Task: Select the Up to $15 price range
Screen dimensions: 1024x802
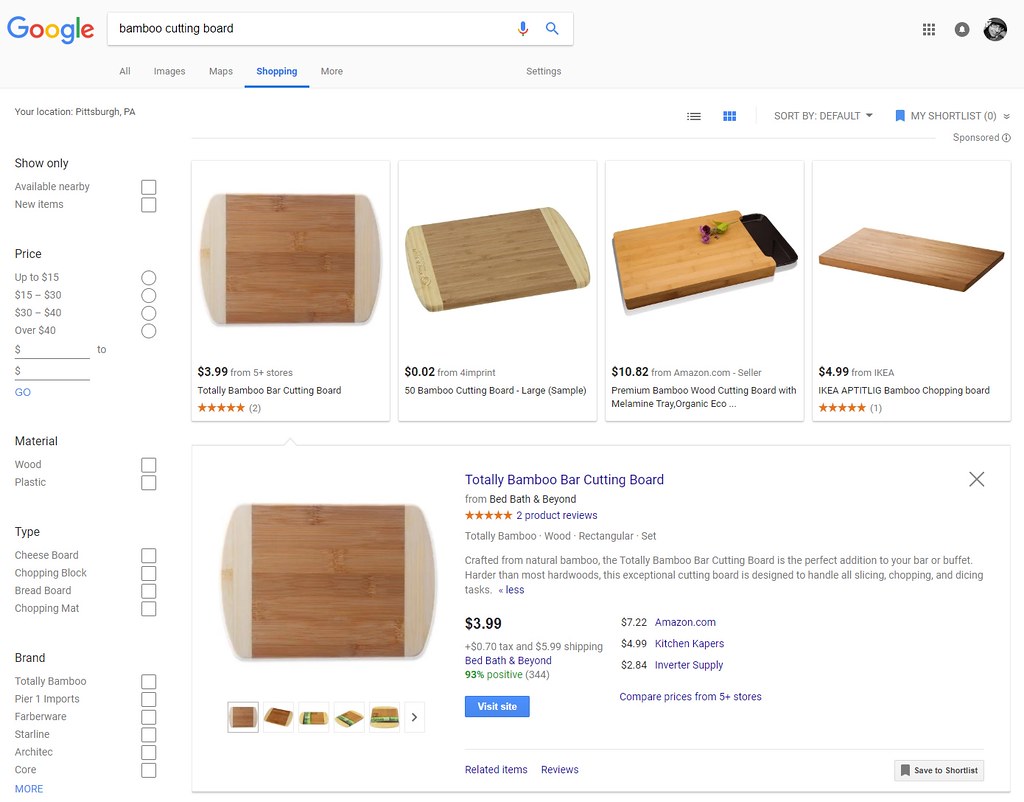Action: point(149,278)
